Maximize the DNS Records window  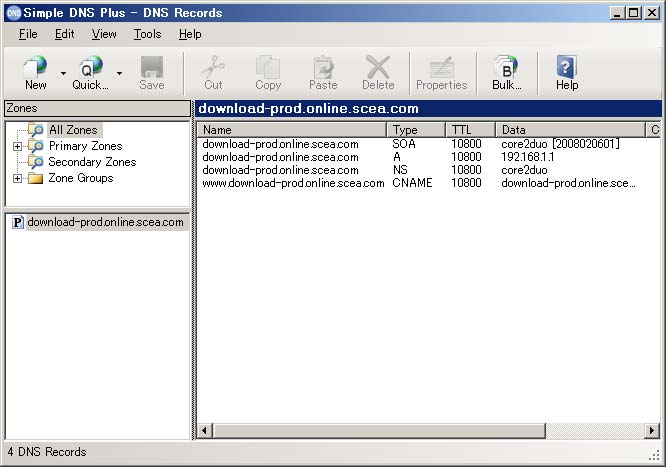[x=634, y=13]
